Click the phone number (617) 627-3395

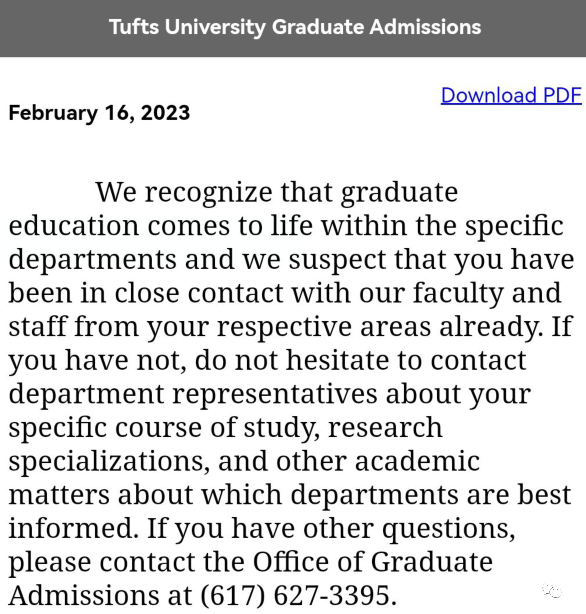295,595
